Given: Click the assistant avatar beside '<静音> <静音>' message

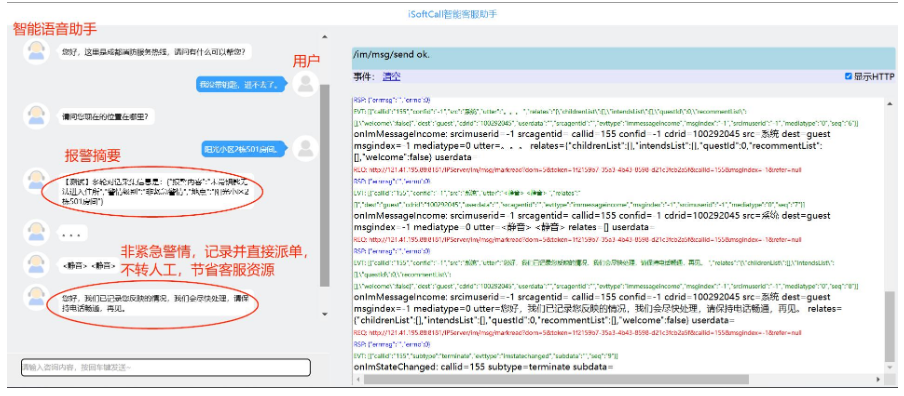Looking at the screenshot, I should (36, 265).
